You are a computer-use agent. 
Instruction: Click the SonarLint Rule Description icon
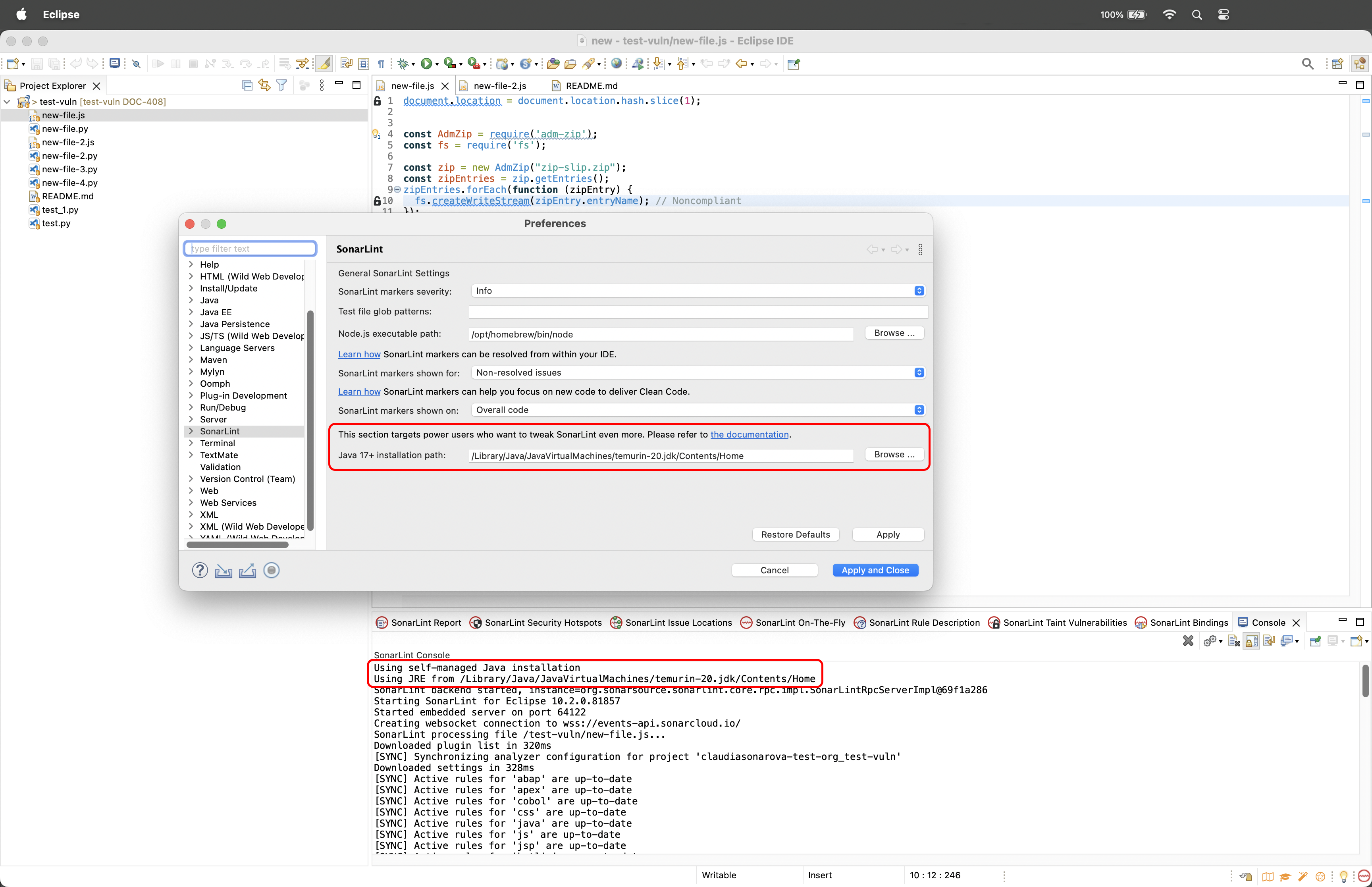[x=858, y=622]
